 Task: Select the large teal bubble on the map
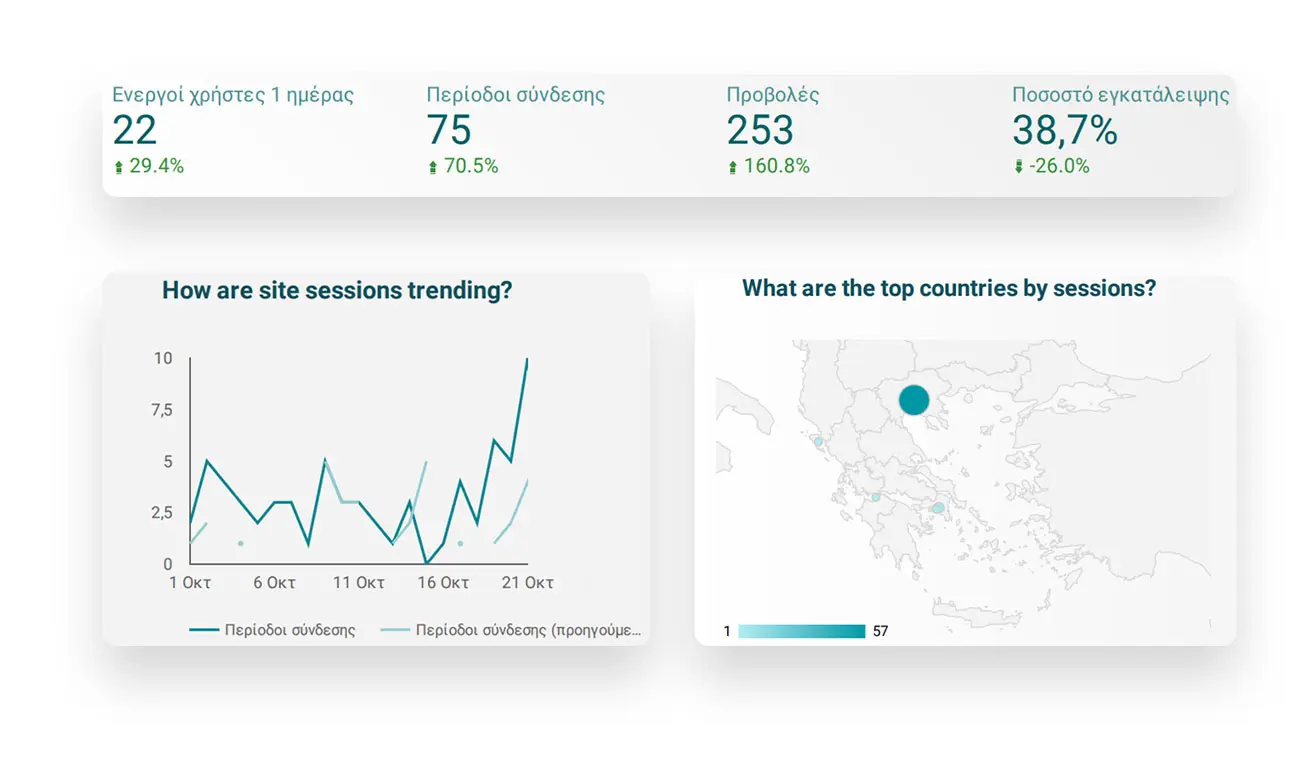tap(913, 400)
